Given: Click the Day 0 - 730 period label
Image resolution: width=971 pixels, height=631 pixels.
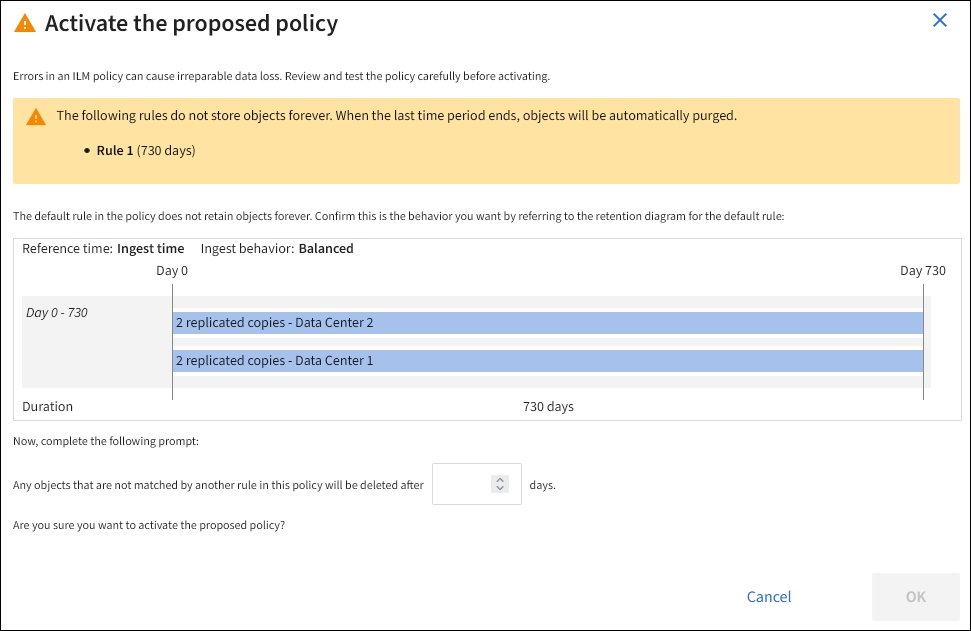Looking at the screenshot, I should point(57,313).
